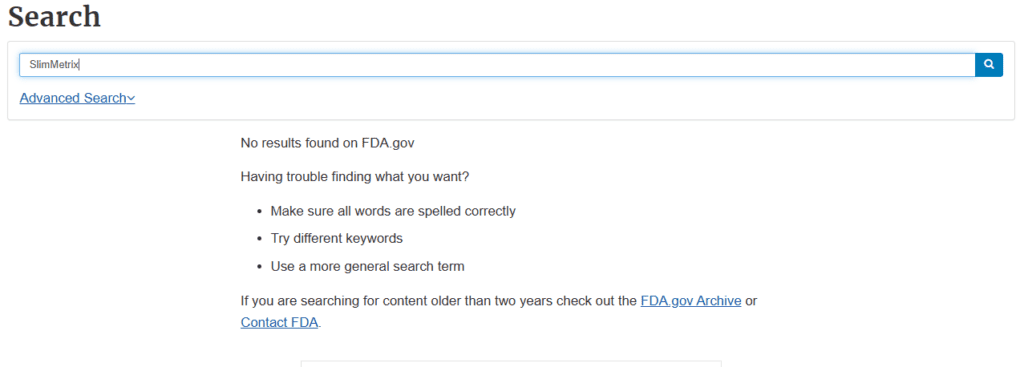Expand the Advanced Search chevron arrow
1024x367 pixels.
click(x=131, y=99)
